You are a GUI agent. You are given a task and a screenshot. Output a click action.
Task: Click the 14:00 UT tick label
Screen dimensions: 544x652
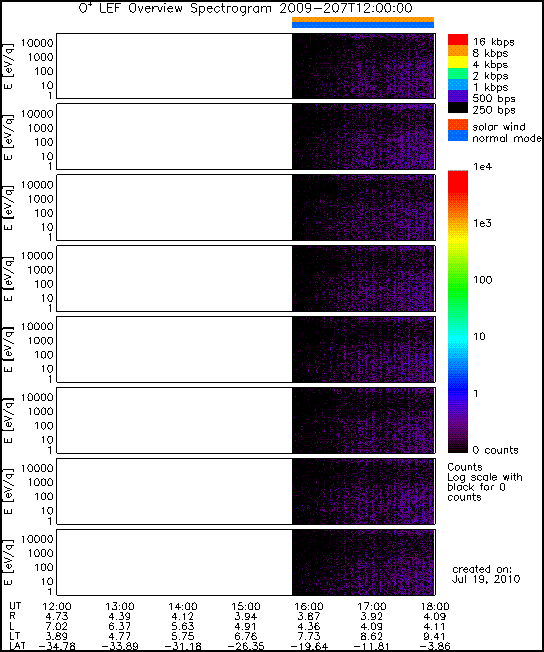point(183,606)
